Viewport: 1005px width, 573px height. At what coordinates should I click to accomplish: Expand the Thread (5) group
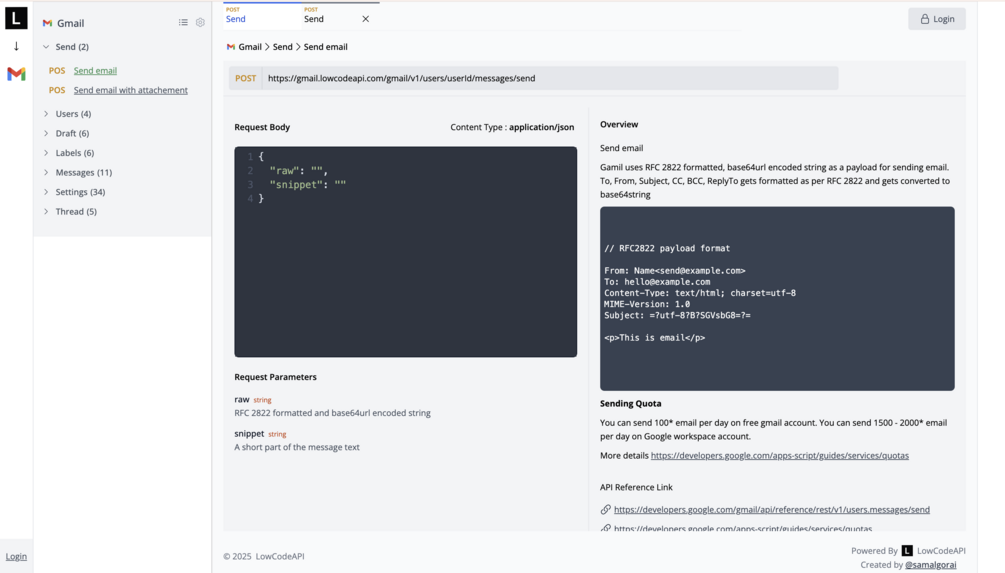click(46, 211)
